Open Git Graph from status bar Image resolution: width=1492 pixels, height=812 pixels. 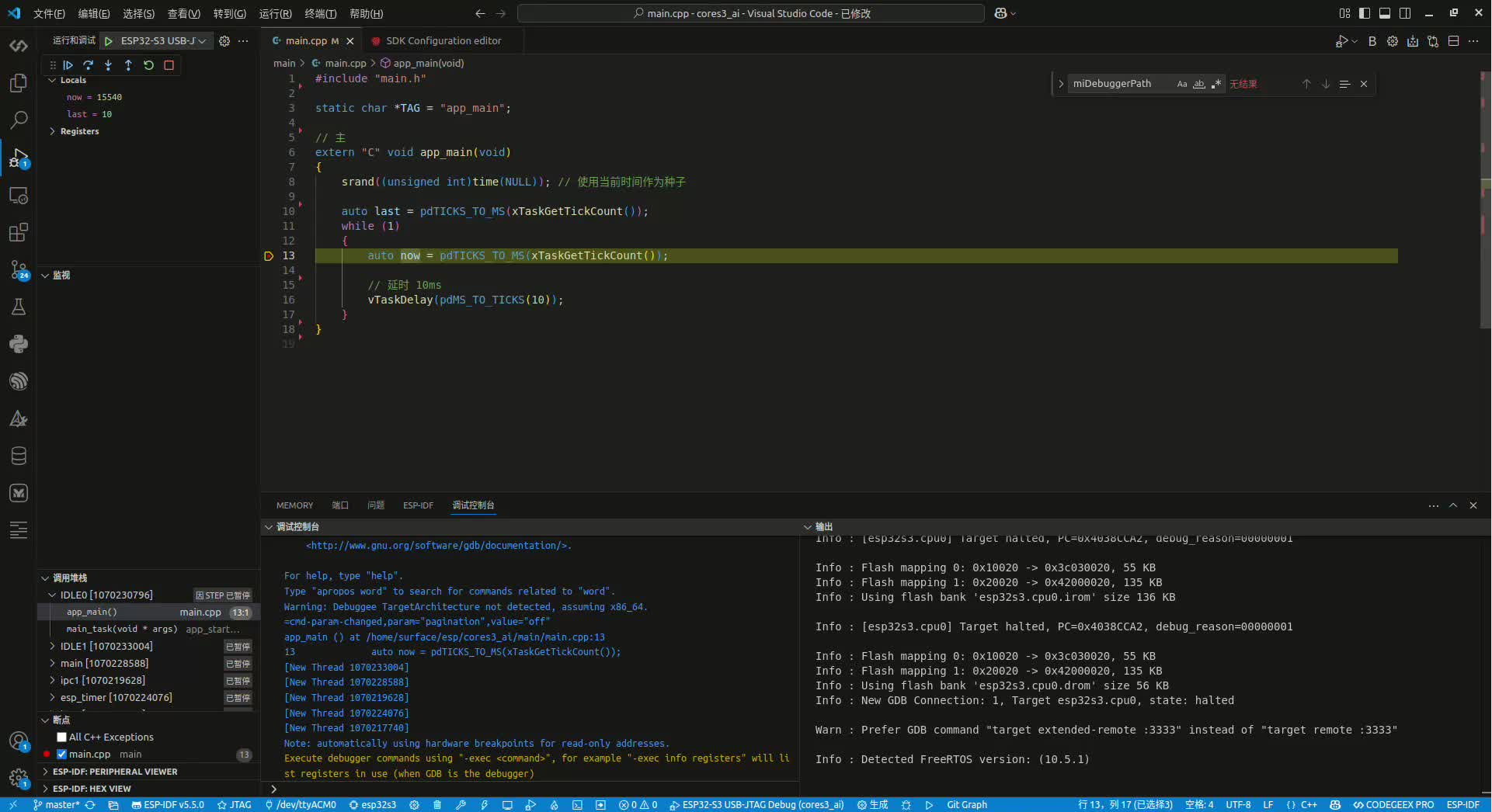coord(967,805)
